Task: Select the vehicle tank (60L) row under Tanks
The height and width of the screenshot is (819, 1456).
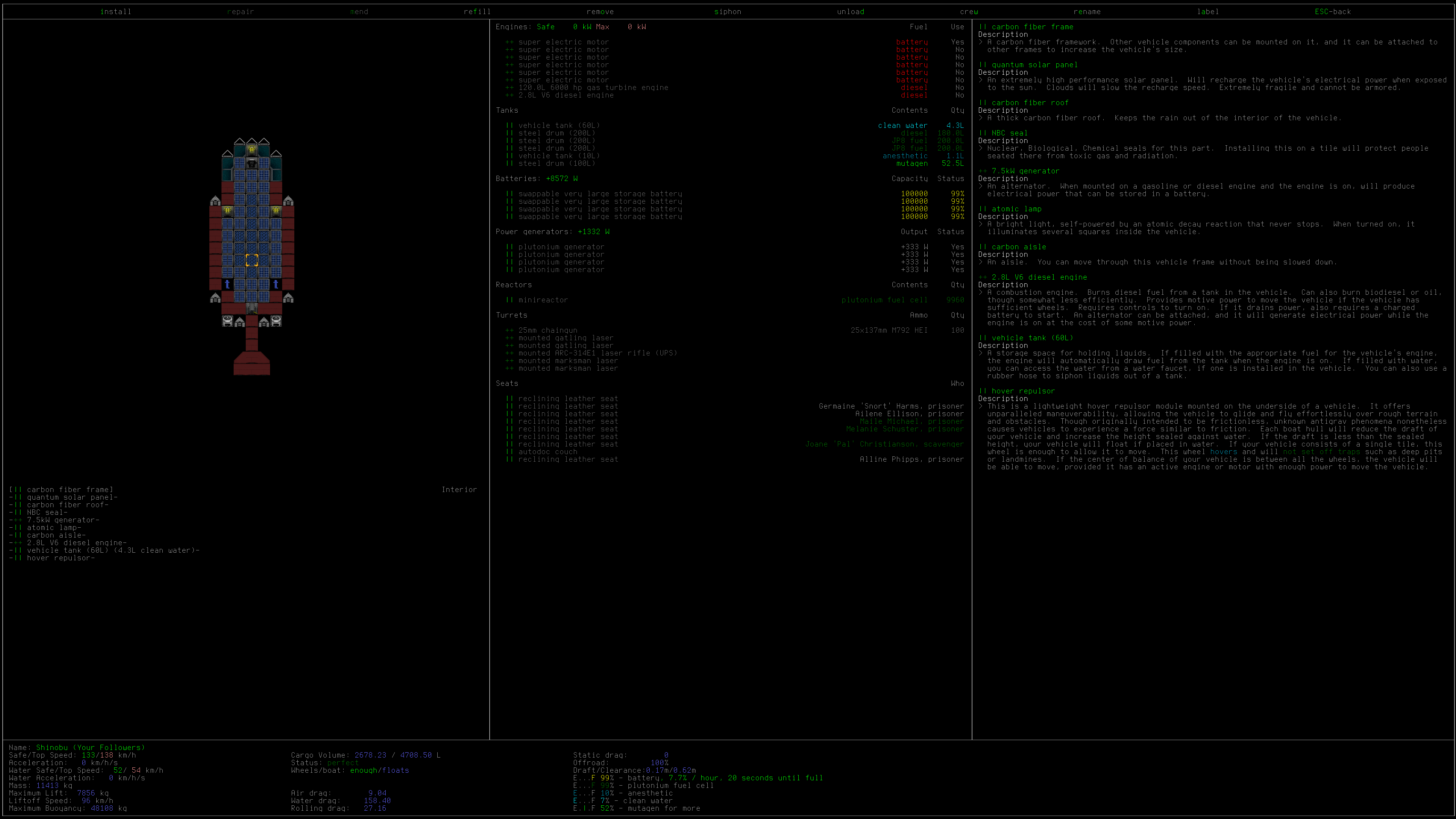Action: (x=735, y=126)
